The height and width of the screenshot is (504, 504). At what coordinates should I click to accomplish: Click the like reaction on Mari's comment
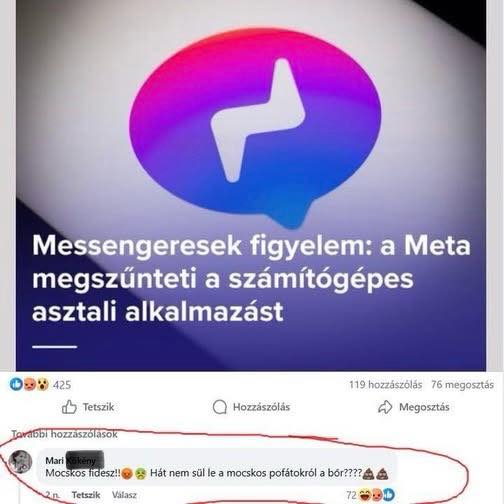pos(388,495)
